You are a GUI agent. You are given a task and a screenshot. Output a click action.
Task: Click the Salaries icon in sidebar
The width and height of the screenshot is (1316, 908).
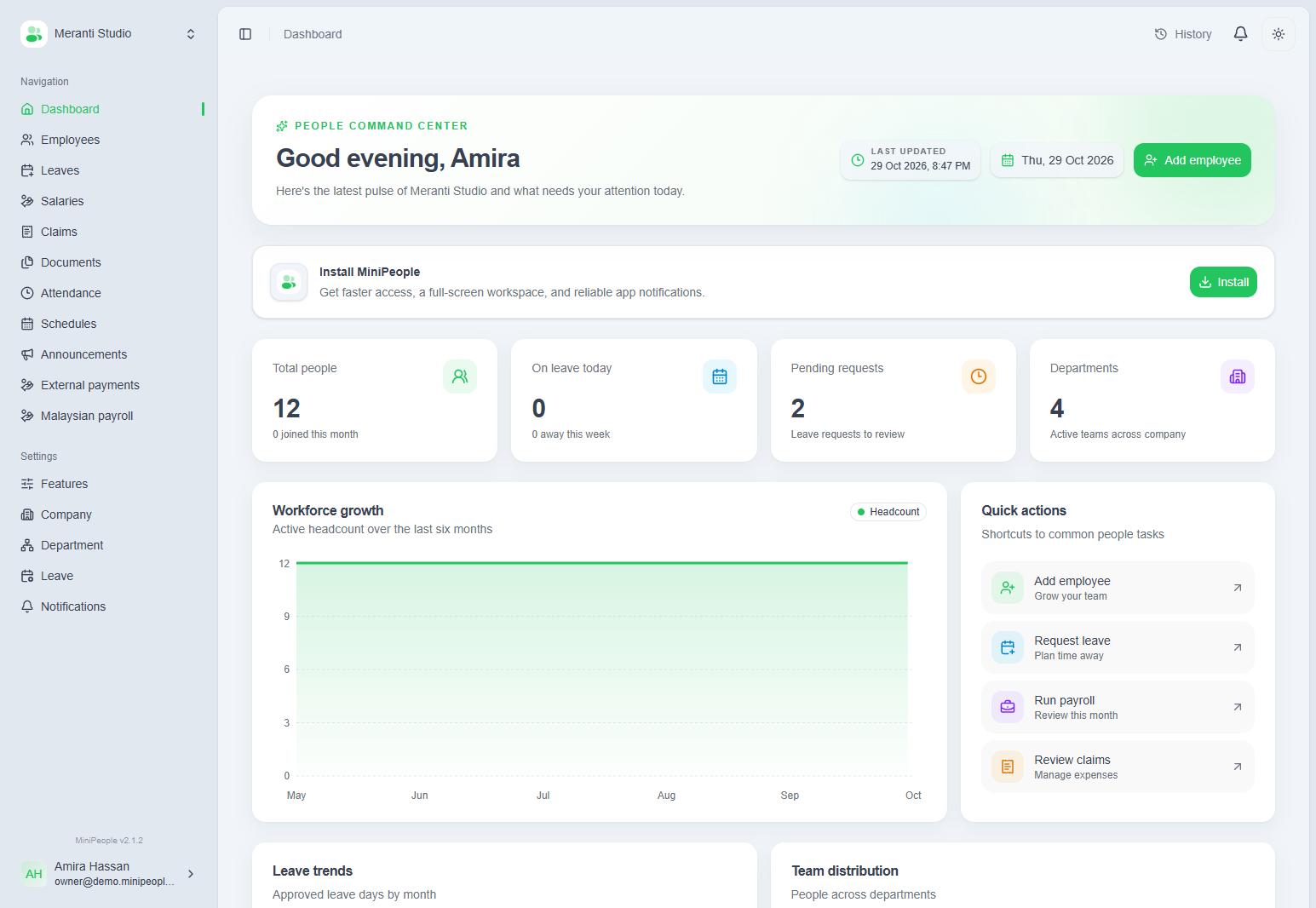pyautogui.click(x=27, y=201)
